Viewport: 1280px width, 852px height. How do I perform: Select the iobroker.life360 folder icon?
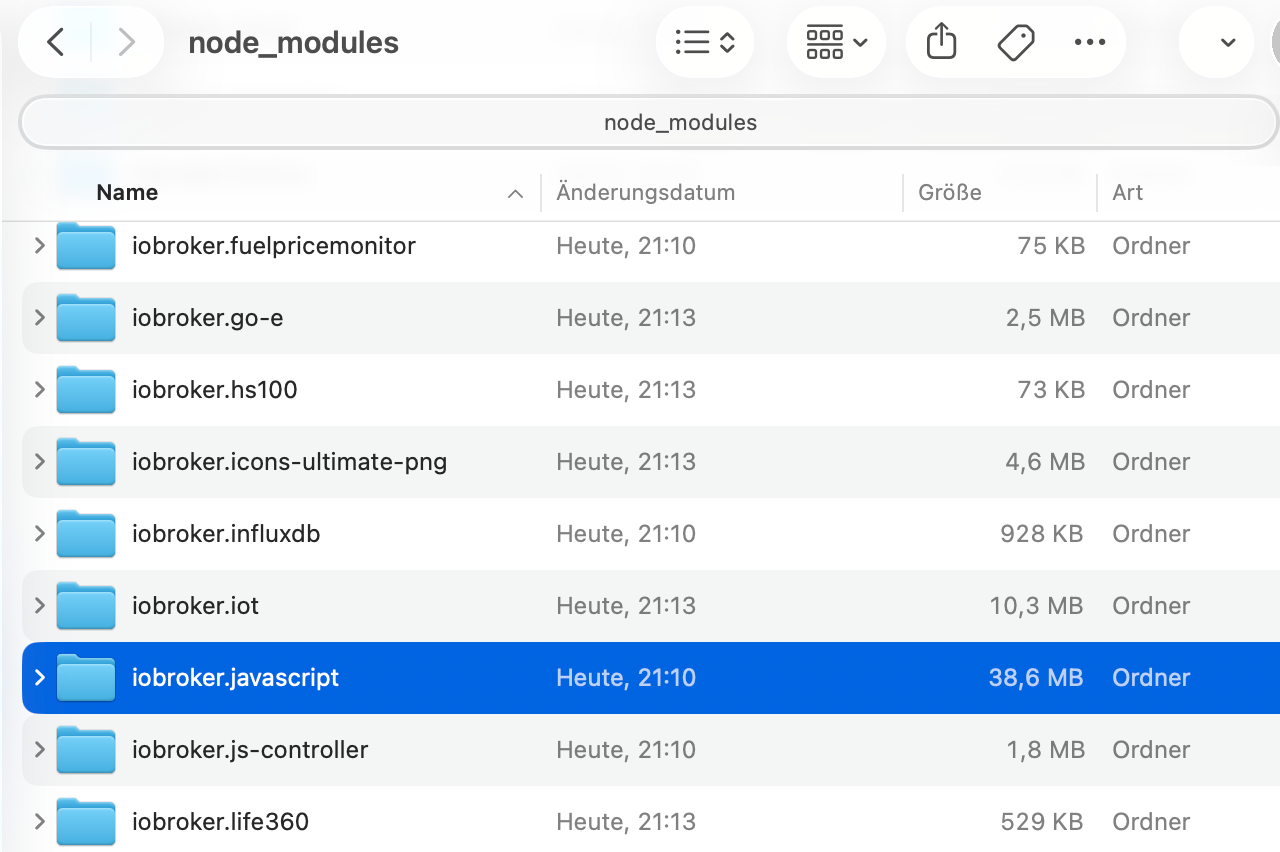[86, 821]
